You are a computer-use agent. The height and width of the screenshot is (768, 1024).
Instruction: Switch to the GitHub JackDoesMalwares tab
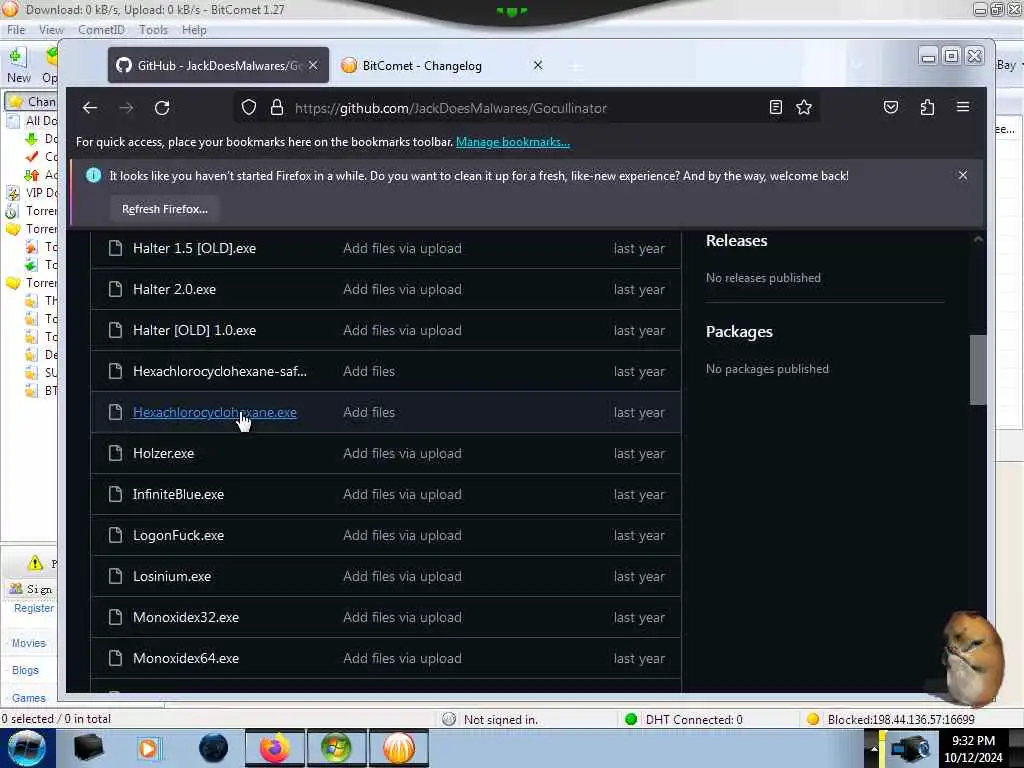[x=219, y=65]
